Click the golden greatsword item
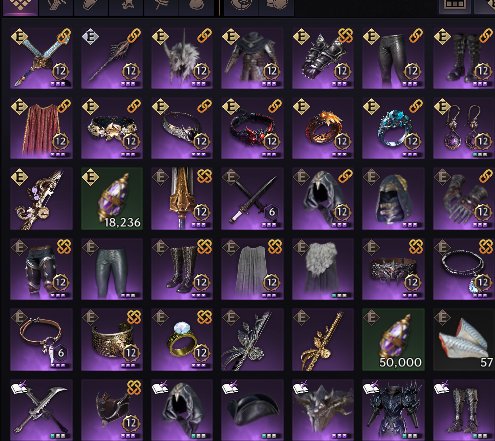 (182, 199)
